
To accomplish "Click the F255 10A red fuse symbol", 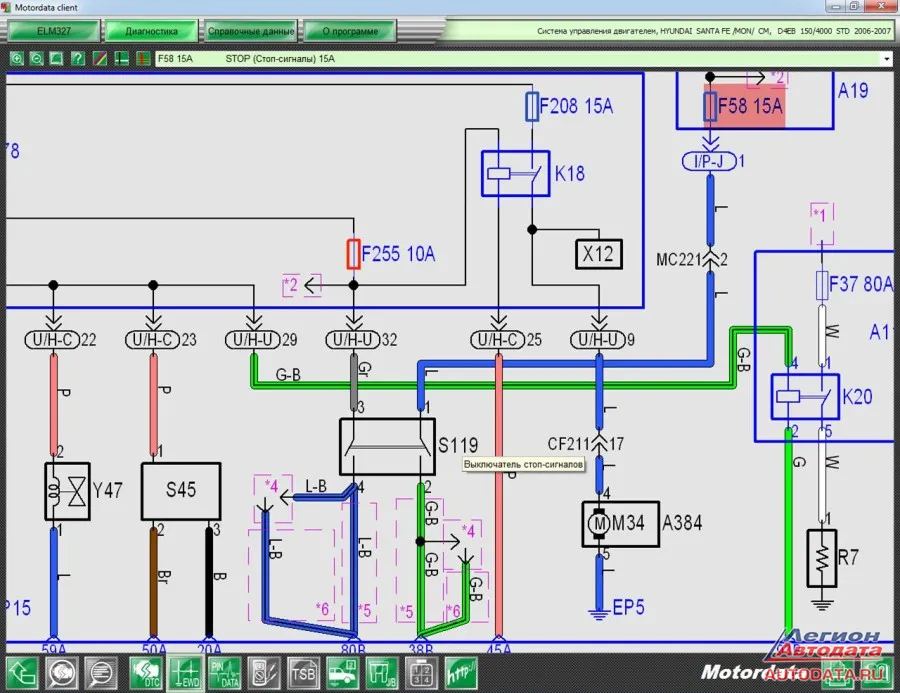I will coord(354,254).
